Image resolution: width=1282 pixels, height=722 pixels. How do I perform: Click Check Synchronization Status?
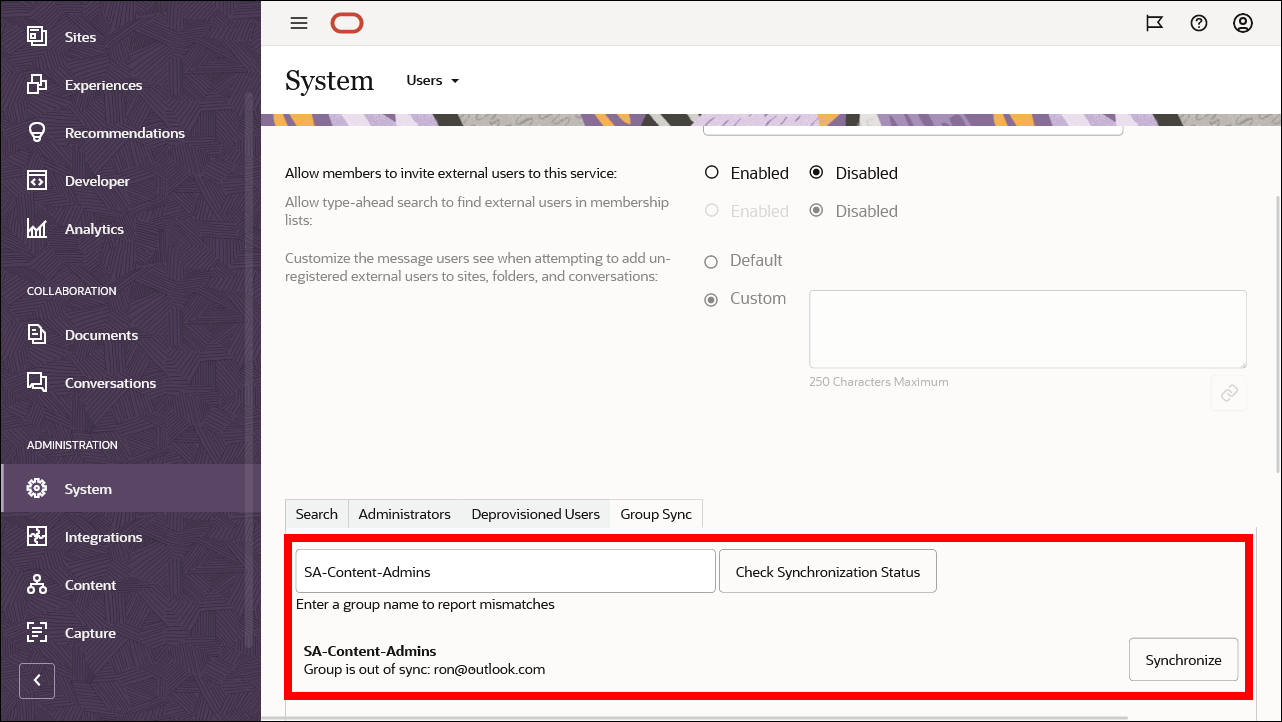tap(828, 571)
